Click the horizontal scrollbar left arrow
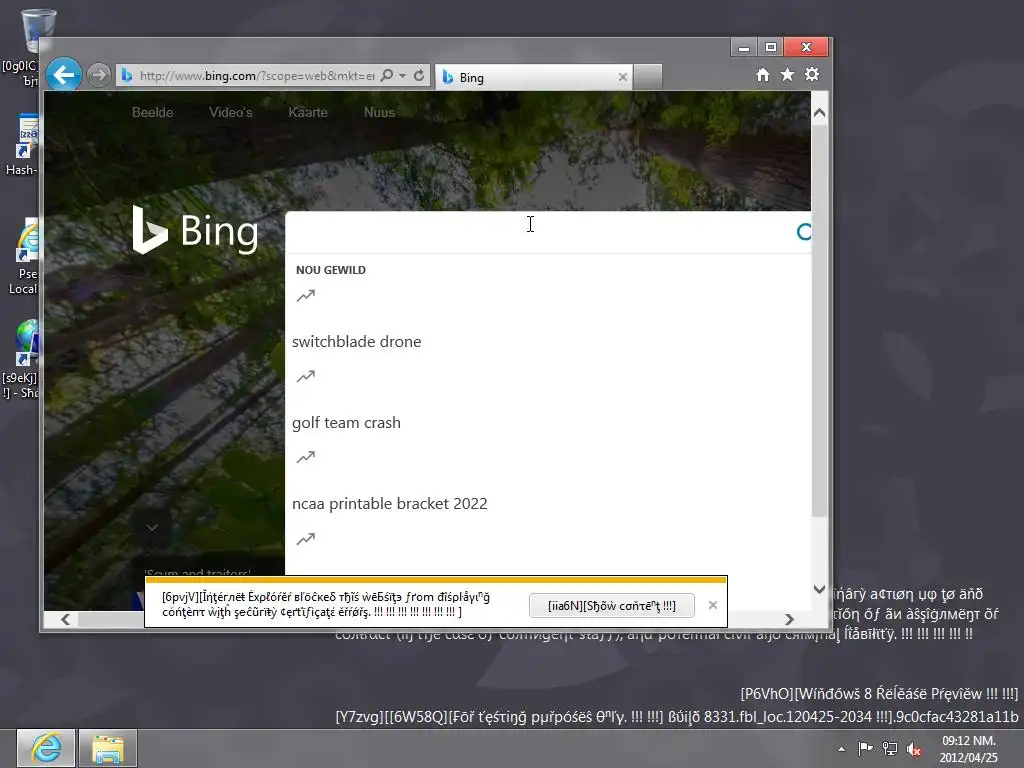 [x=65, y=619]
